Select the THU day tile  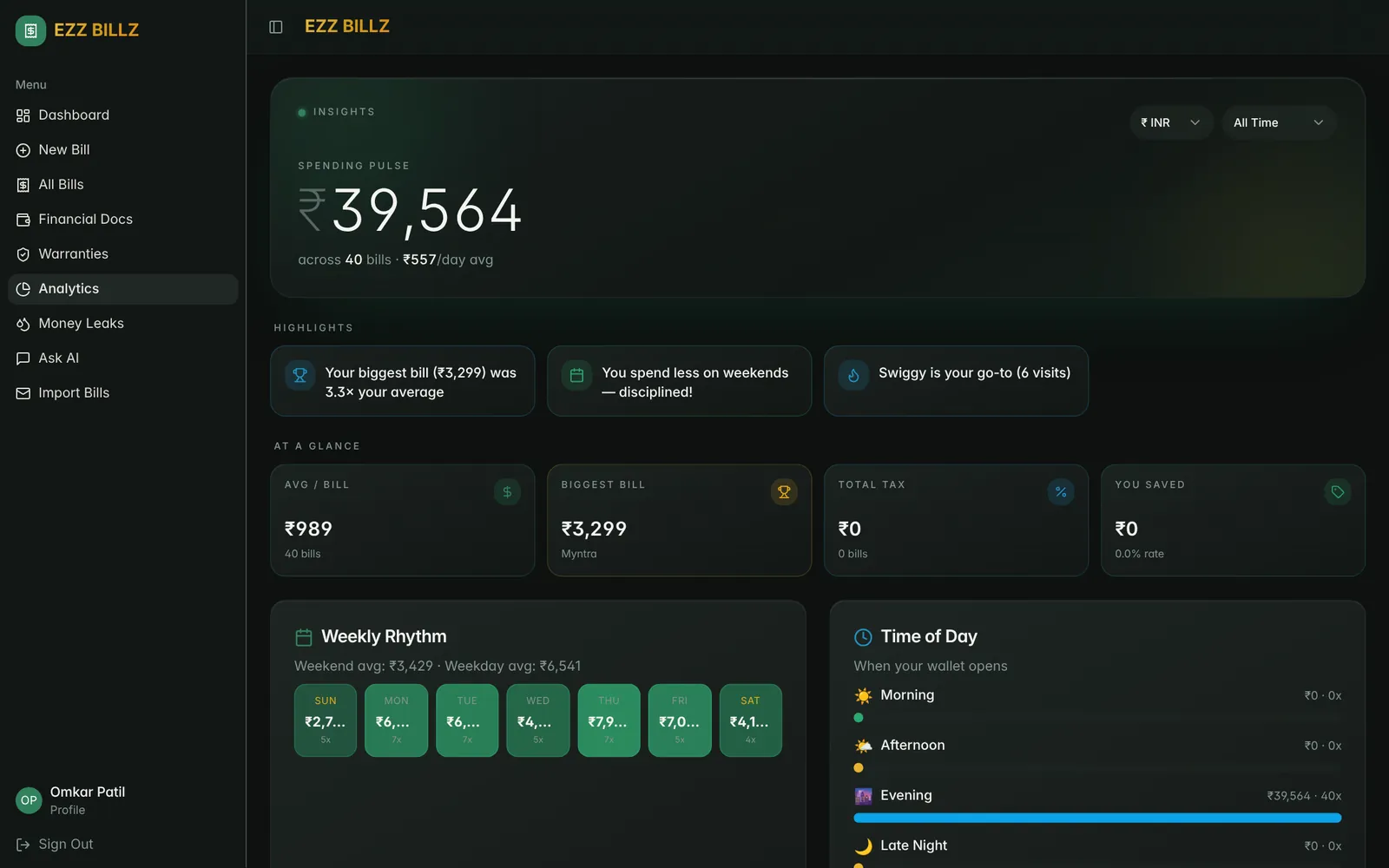[609, 720]
